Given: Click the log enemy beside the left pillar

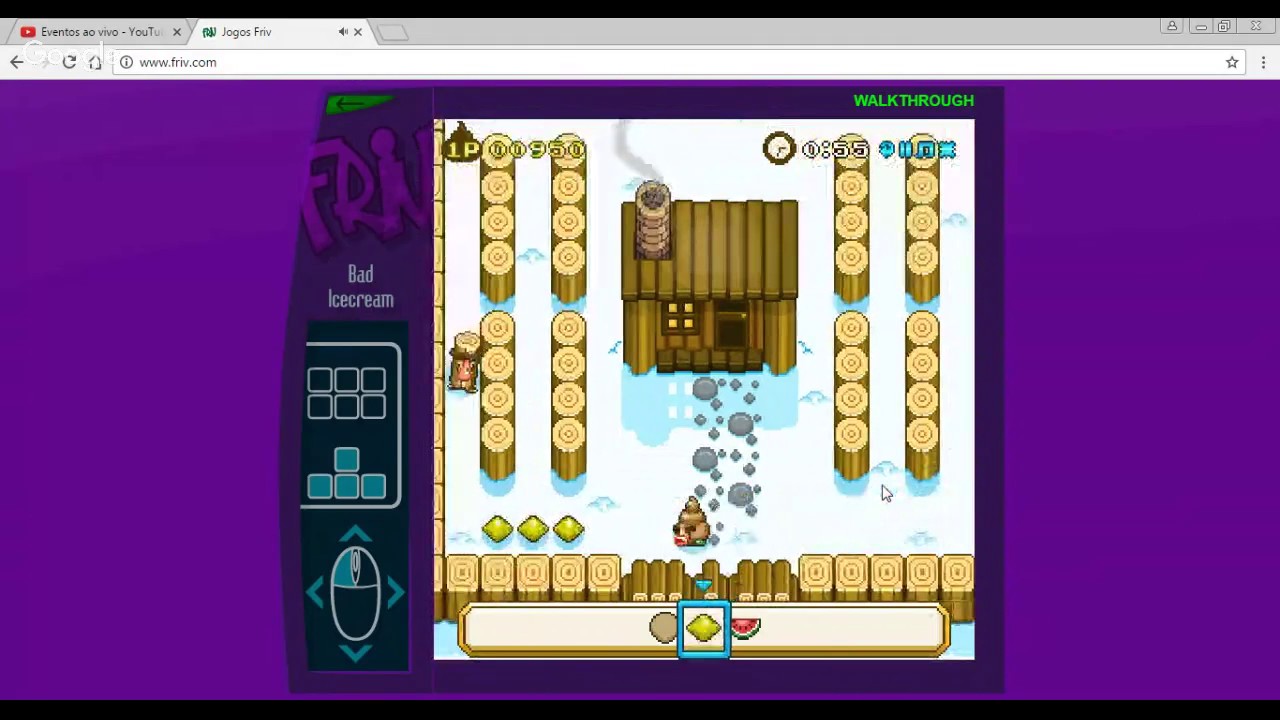Looking at the screenshot, I should (x=466, y=361).
